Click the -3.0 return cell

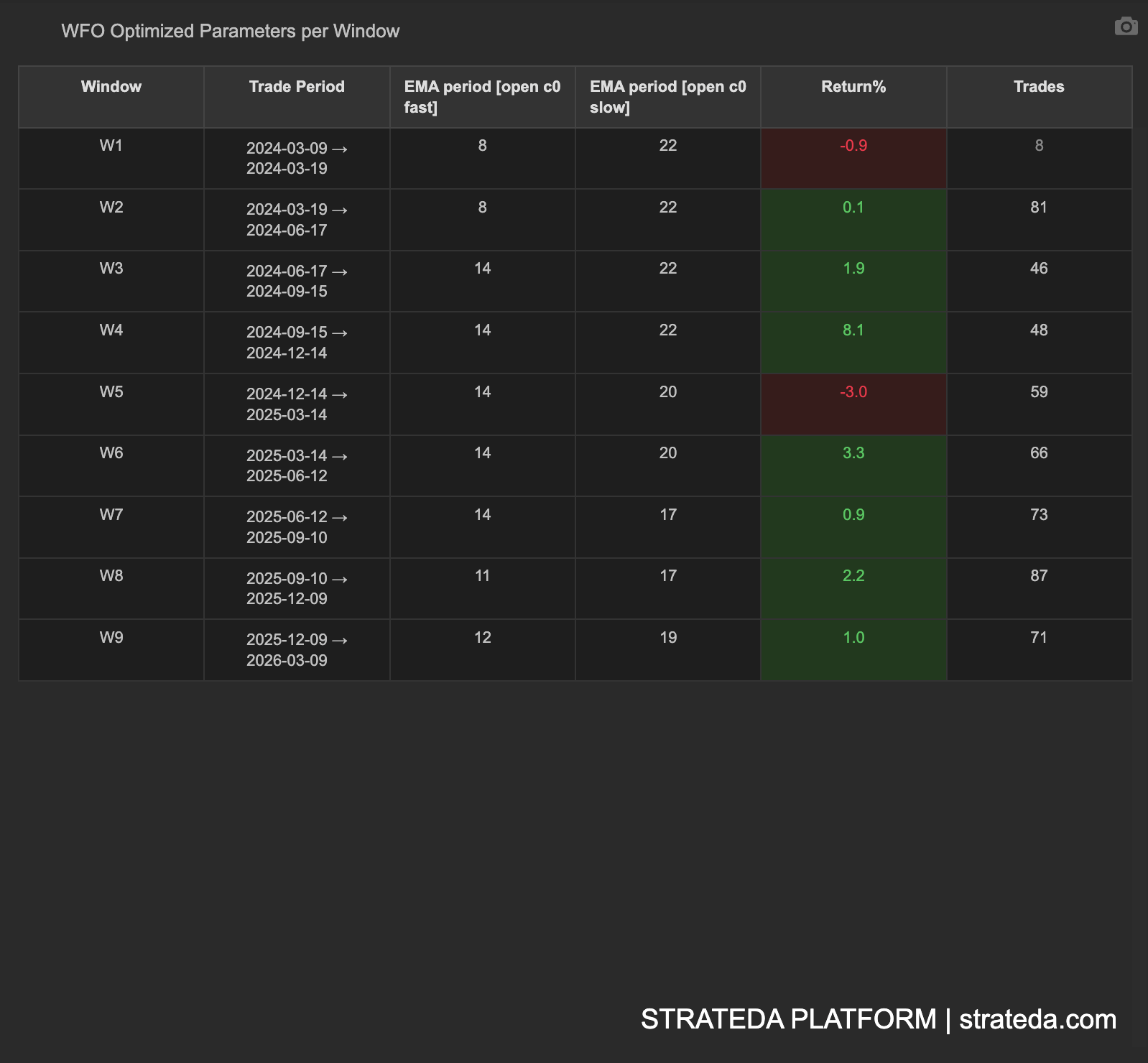pos(853,404)
